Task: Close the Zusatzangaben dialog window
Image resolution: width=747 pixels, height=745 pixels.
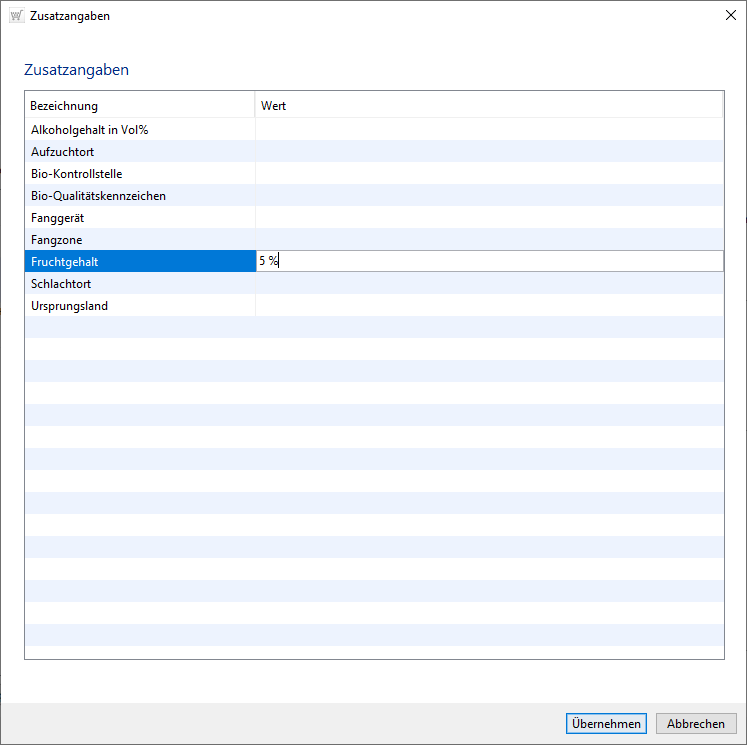Action: (x=729, y=16)
